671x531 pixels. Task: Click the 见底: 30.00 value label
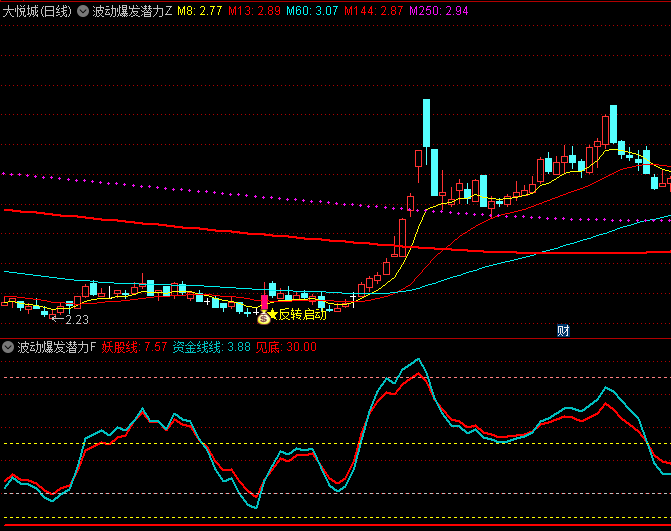pos(286,347)
